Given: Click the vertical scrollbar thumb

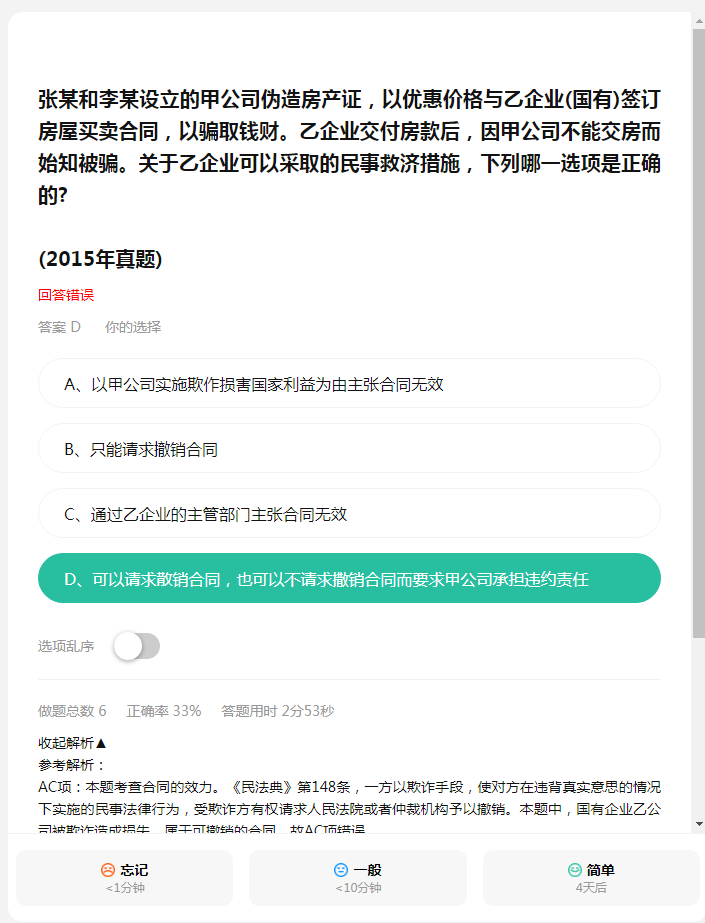Looking at the screenshot, I should (699, 333).
